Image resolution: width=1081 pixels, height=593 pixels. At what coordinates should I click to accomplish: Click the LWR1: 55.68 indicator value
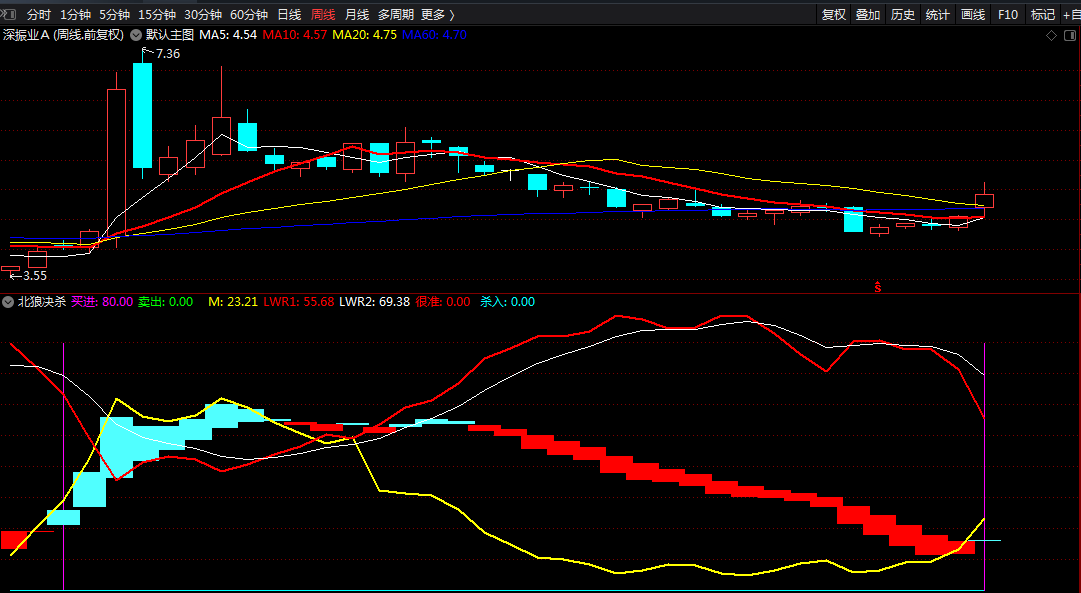pyautogui.click(x=299, y=302)
